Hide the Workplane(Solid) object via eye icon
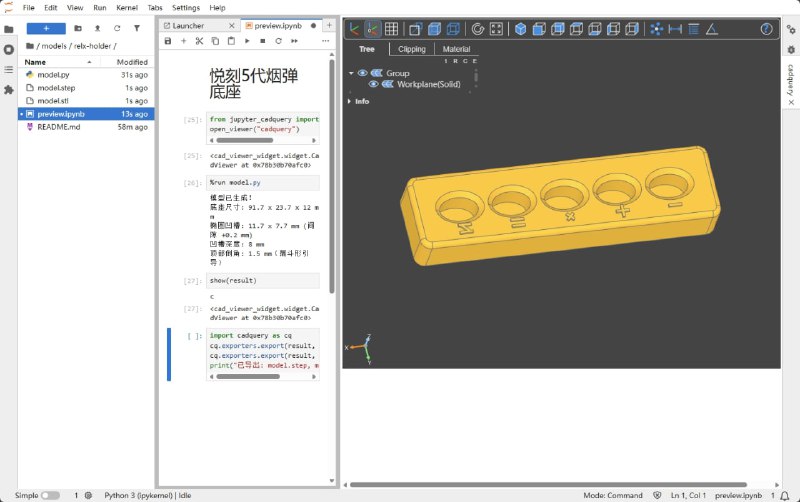Image resolution: width=800 pixels, height=502 pixels. 373,84
